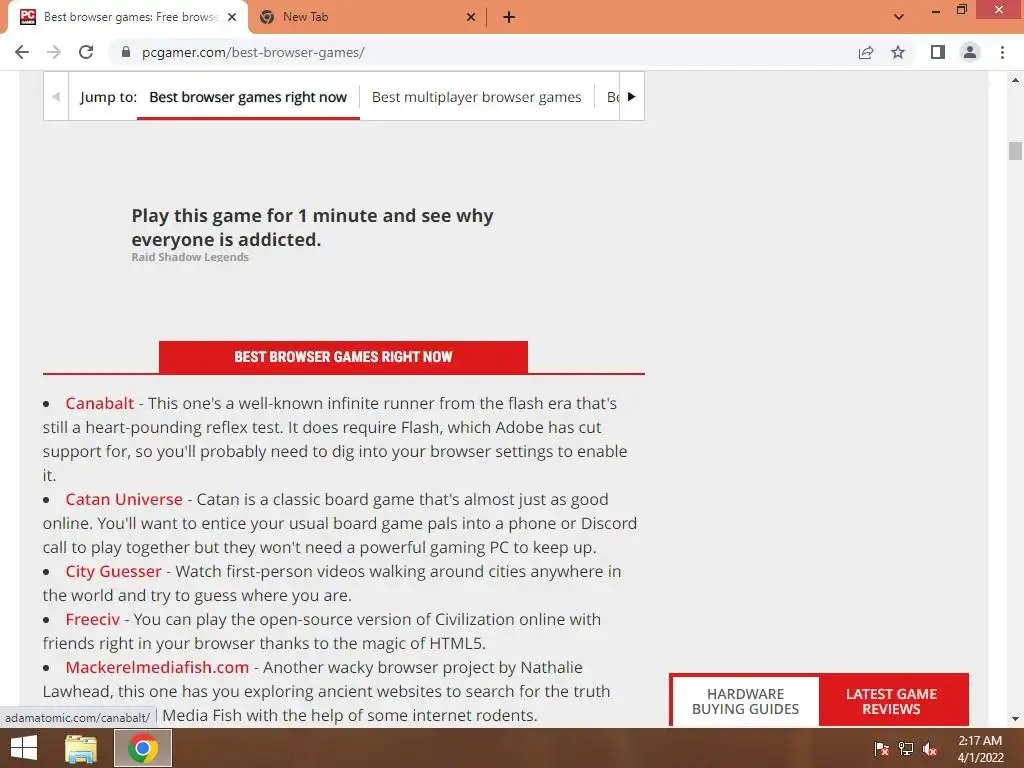
Task: Open the Chrome profile menu
Action: click(x=970, y=52)
